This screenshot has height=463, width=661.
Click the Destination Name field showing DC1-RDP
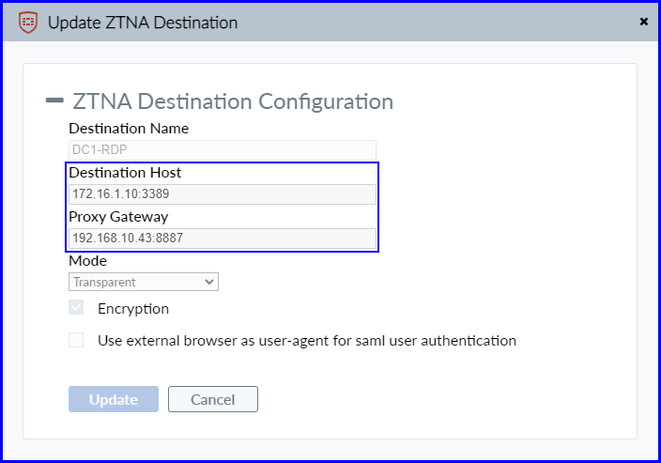222,150
